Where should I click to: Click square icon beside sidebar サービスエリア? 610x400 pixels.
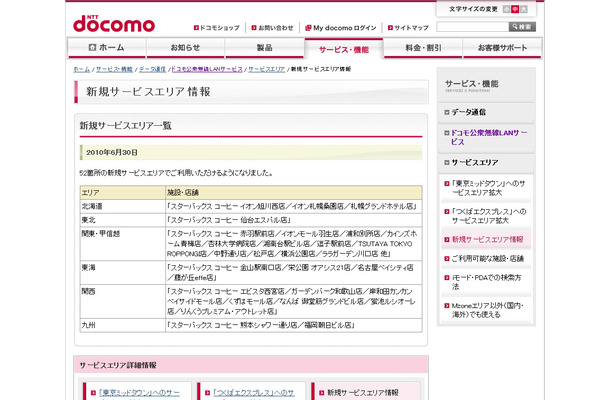447,163
